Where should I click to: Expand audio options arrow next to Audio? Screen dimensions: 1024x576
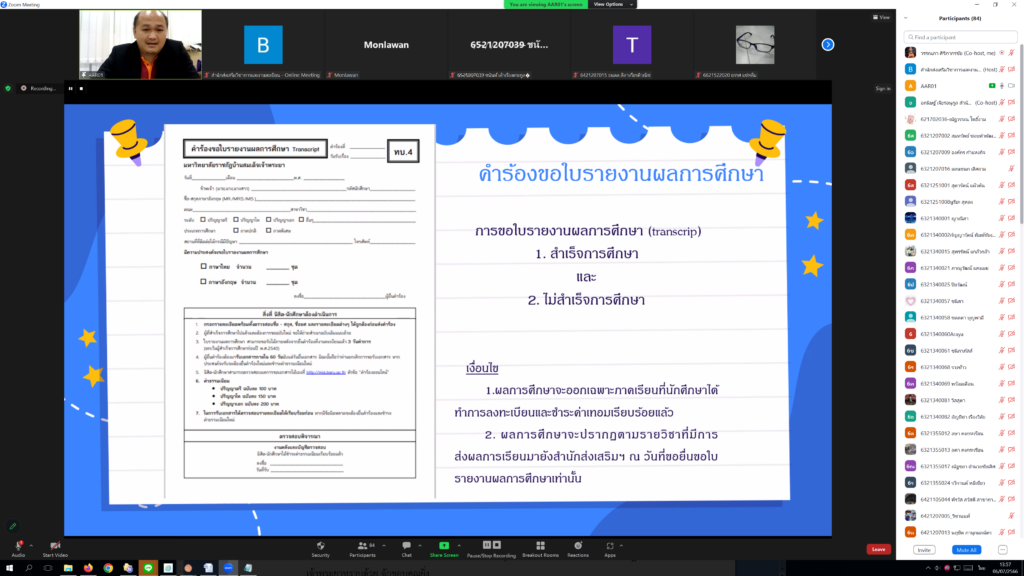[x=31, y=545]
